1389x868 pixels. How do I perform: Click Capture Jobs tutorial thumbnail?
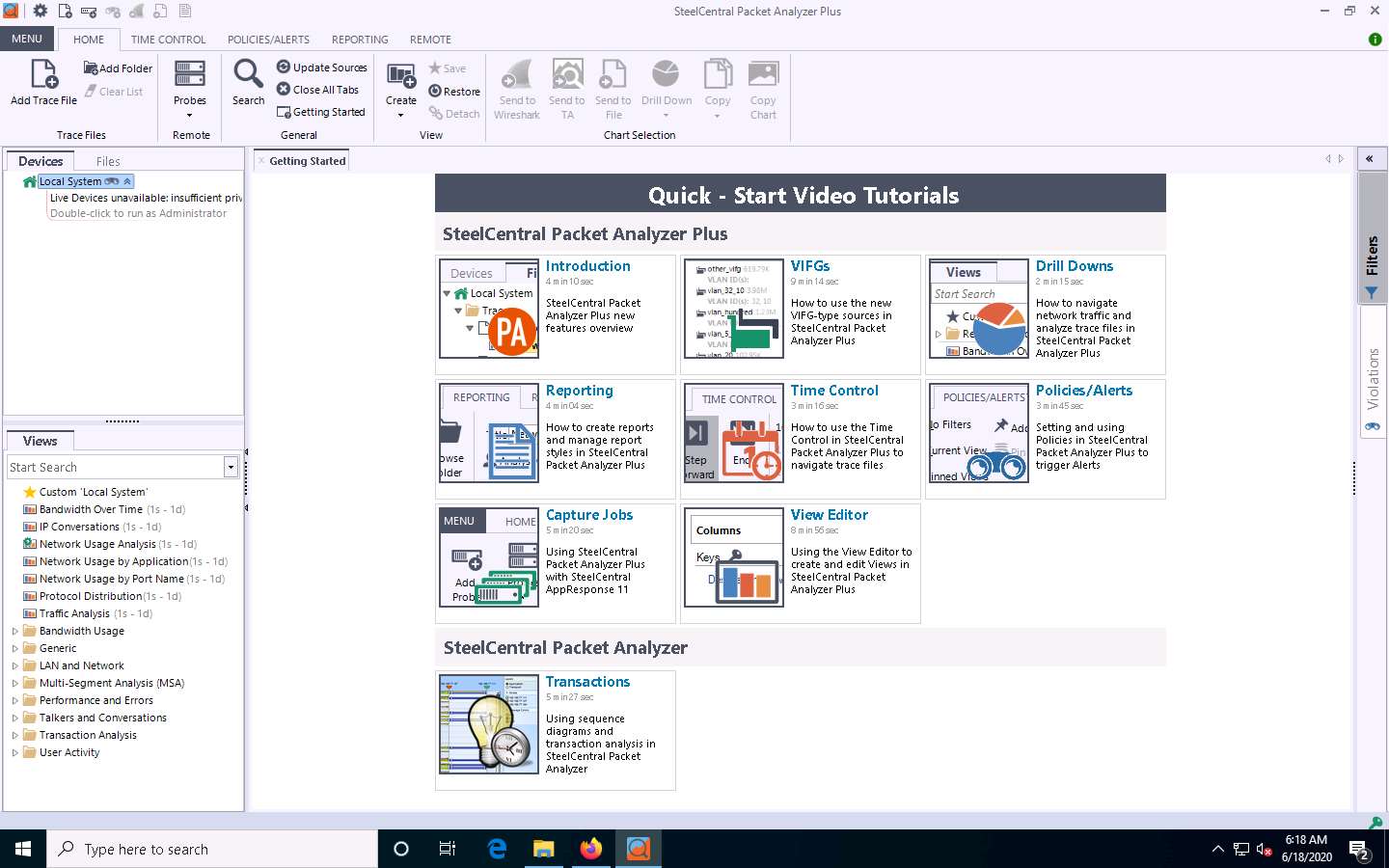(489, 556)
